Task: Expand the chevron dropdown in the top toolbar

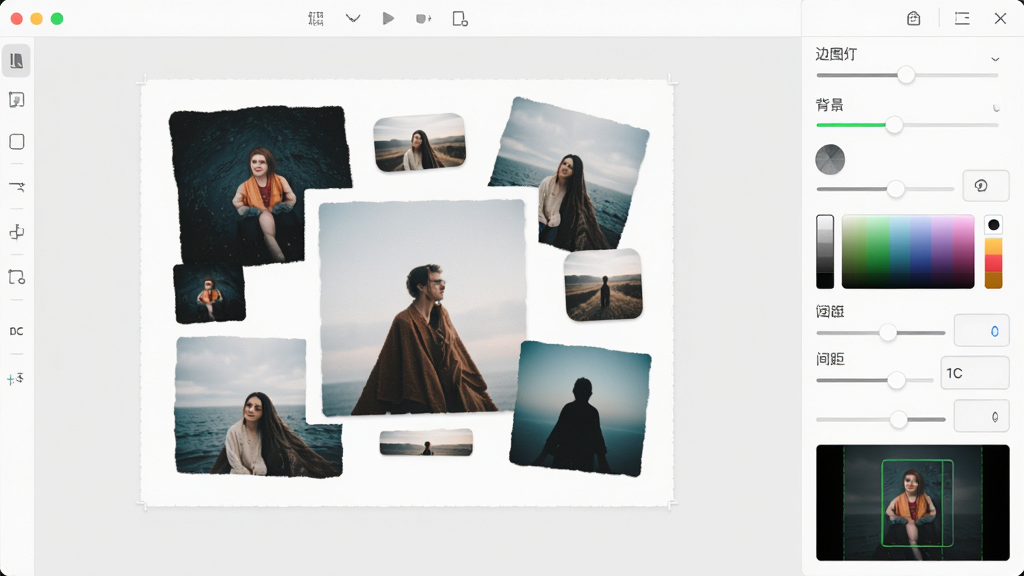Action: pos(353,18)
